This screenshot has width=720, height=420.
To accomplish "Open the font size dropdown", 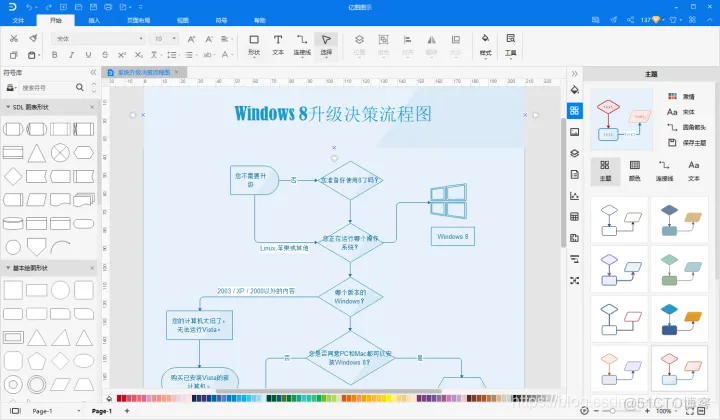I will (174, 39).
